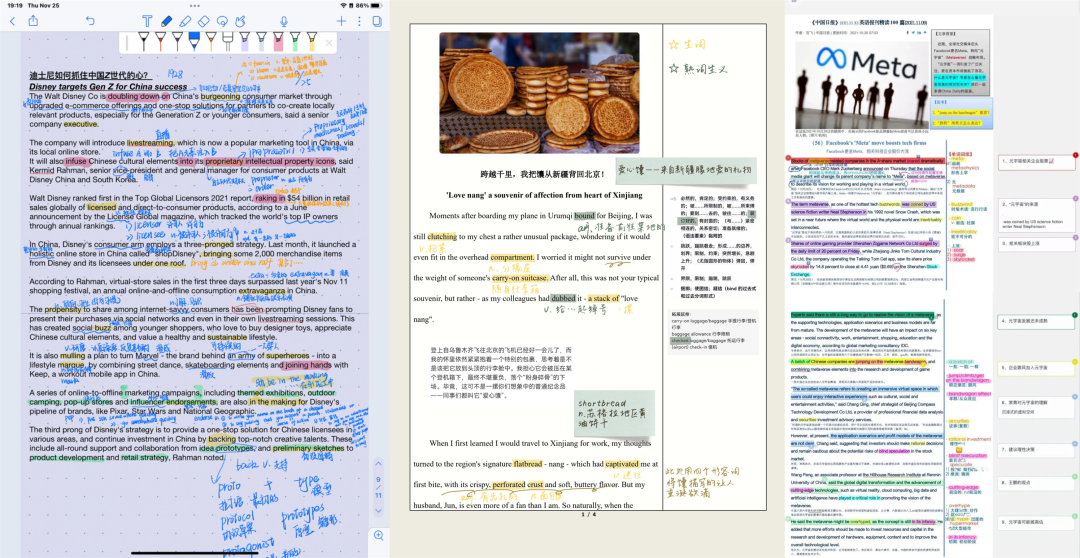
Task: Click the 'Disney targets Gen Z' headline
Action: click(x=108, y=87)
